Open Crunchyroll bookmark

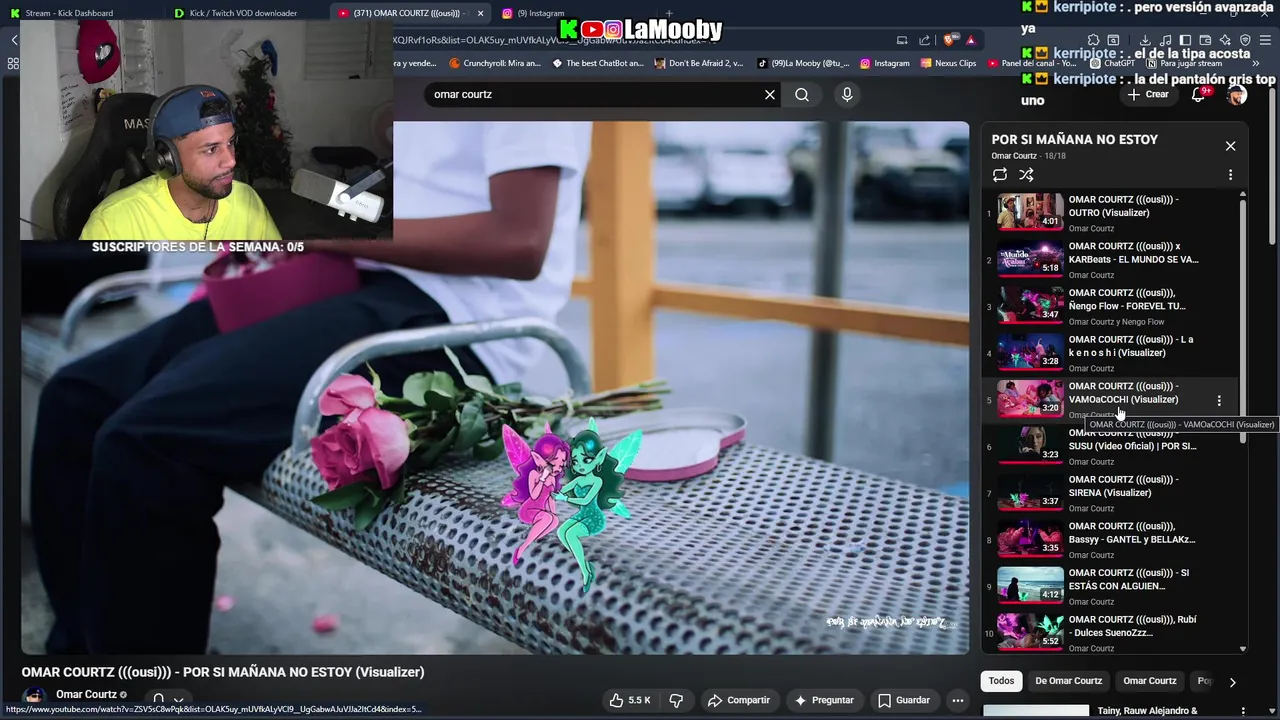pyautogui.click(x=494, y=63)
